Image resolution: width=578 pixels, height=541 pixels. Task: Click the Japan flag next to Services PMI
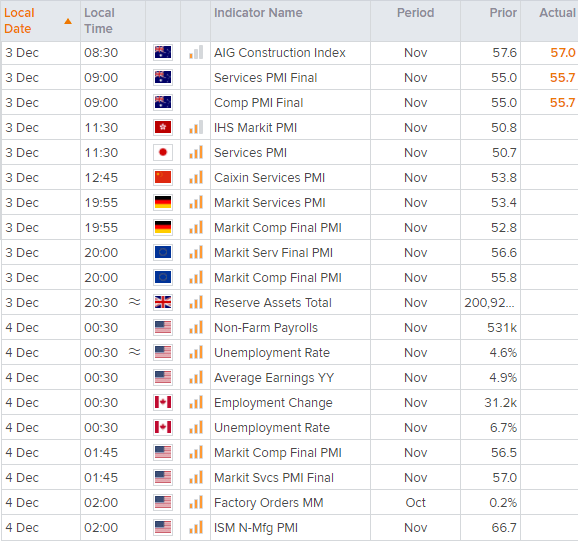click(163, 153)
